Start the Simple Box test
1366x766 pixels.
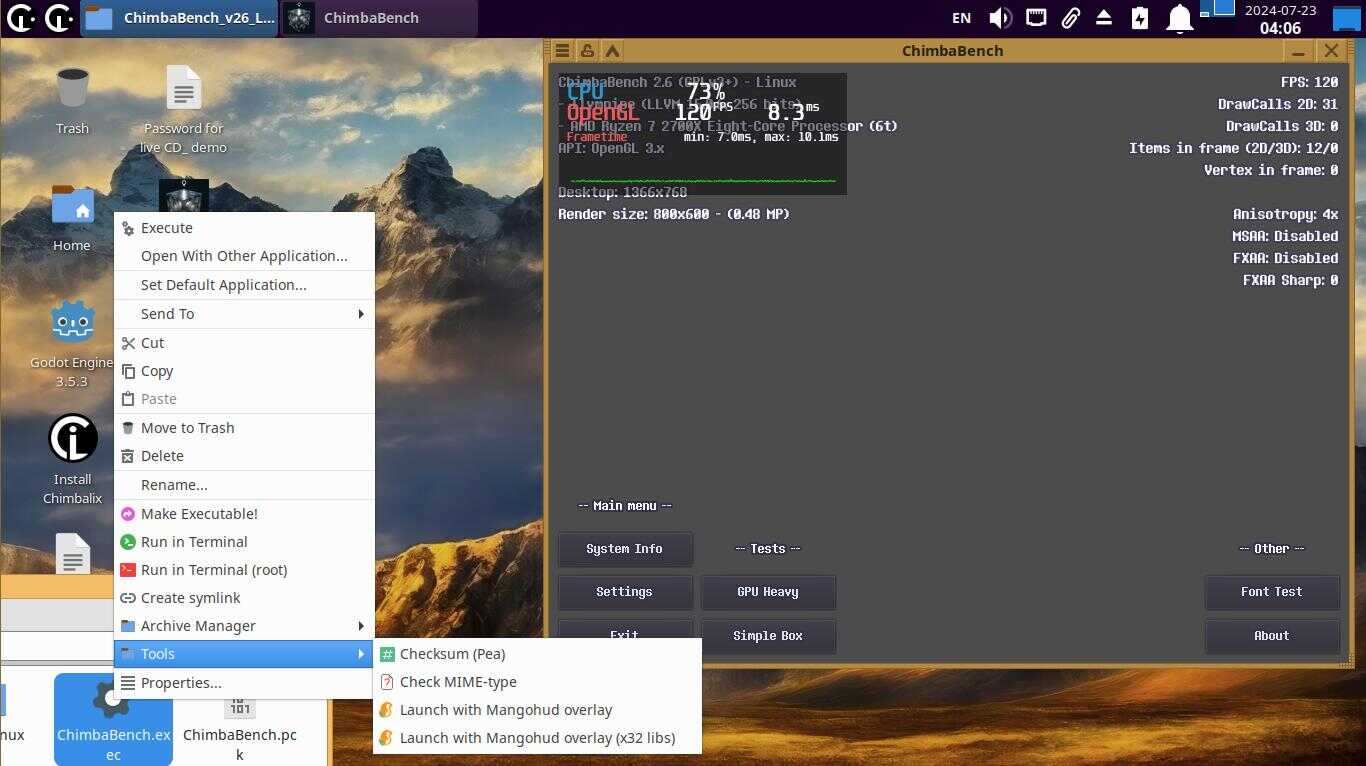coord(768,636)
